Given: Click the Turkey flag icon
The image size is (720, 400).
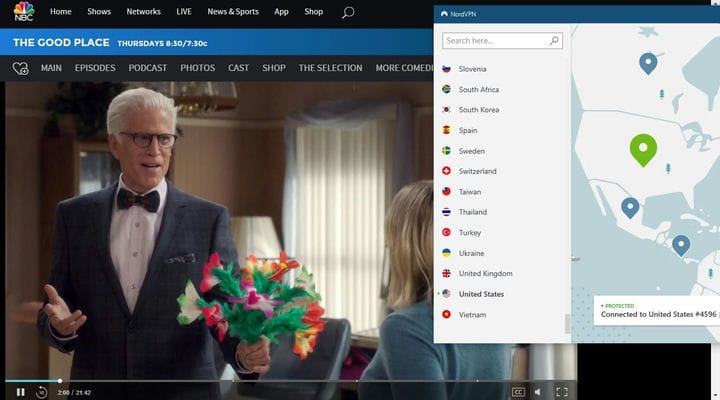Looking at the screenshot, I should point(446,232).
